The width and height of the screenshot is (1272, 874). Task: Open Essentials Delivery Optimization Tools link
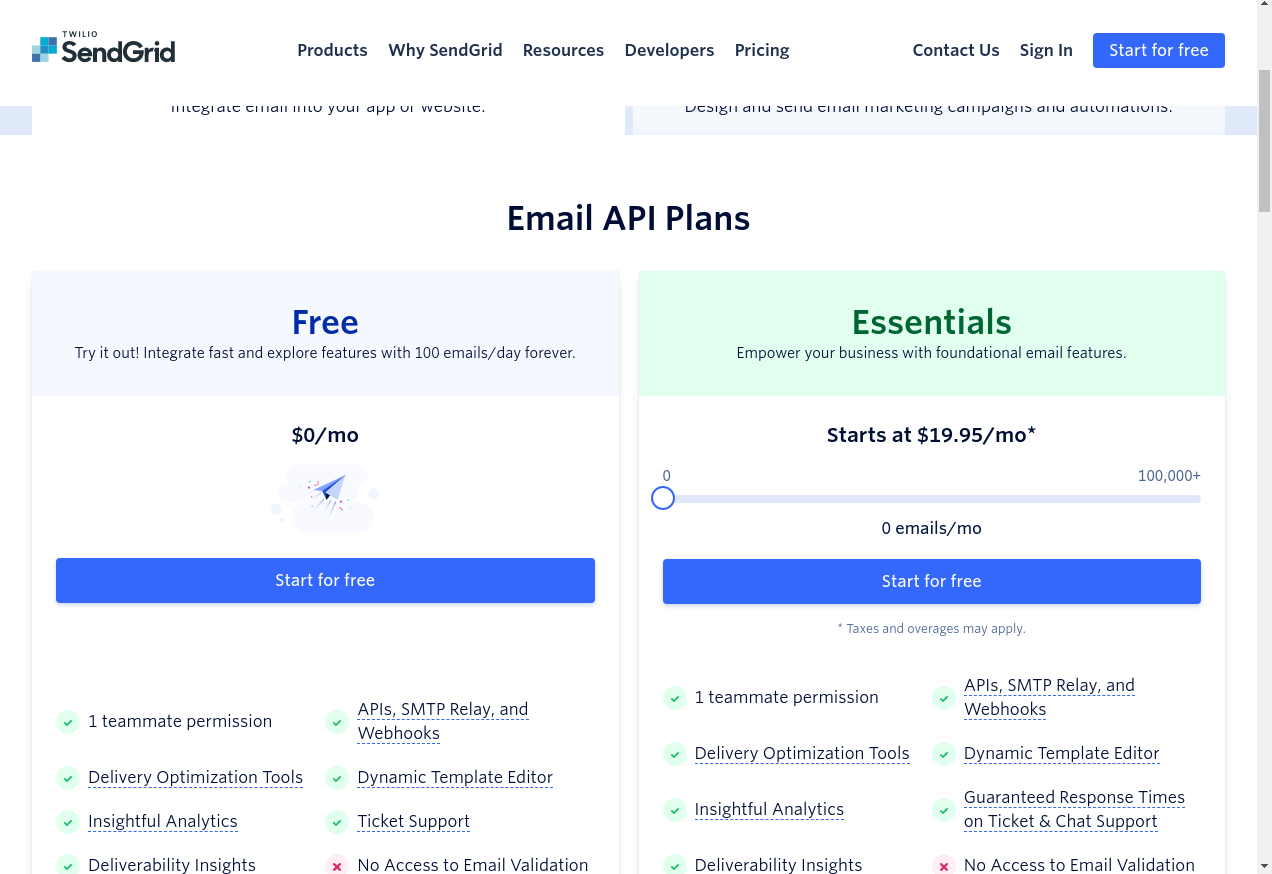point(802,753)
